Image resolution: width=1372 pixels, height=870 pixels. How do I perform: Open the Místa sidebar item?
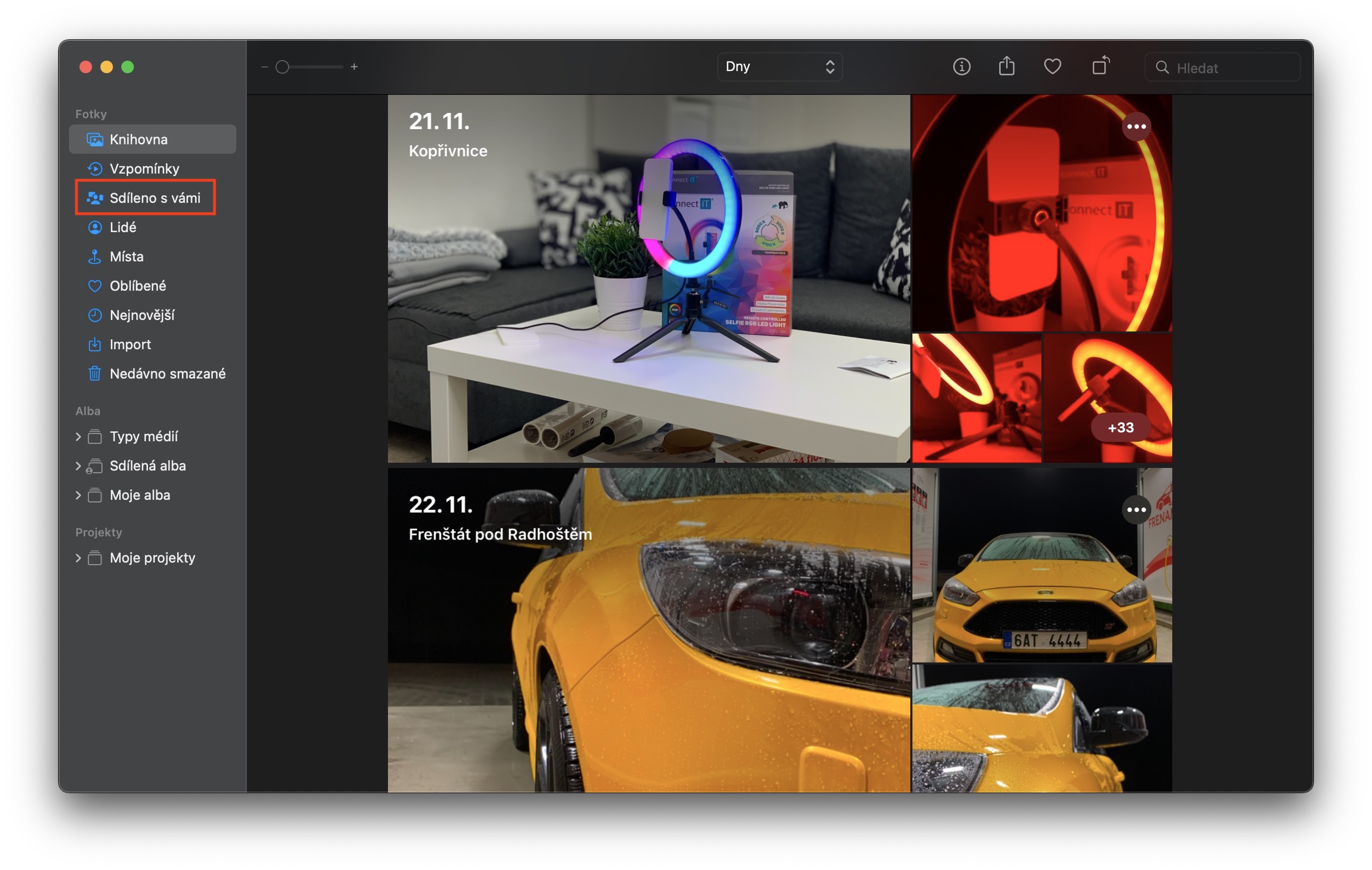(x=126, y=256)
